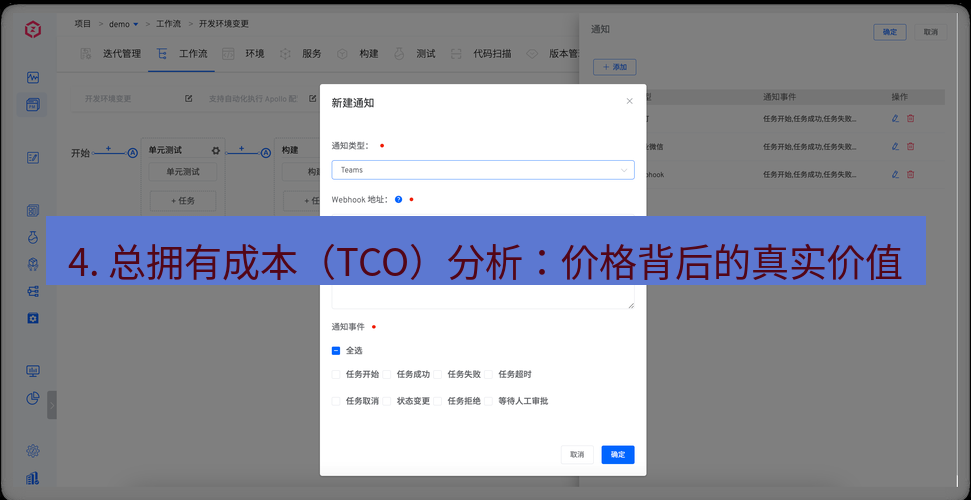Check the 任务成功 checkbox
Image resolution: width=971 pixels, height=500 pixels.
tap(386, 374)
